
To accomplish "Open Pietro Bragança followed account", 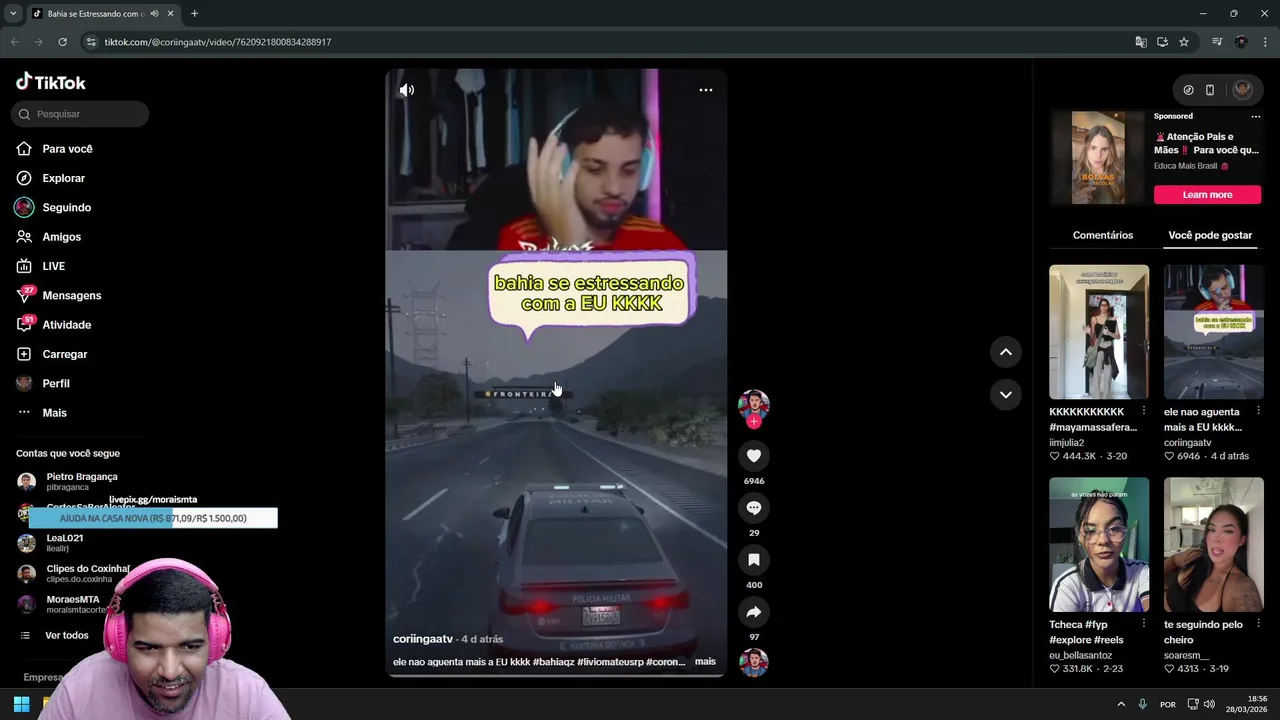I will point(80,481).
